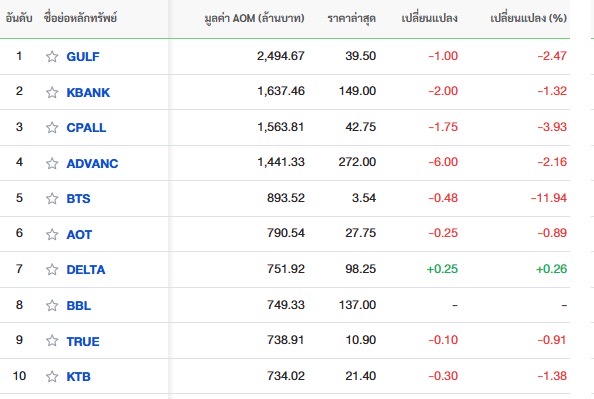Sort by เปลี่ยนแปลง (%) column header
Image resolution: width=594 pixels, height=399 pixels.
pyautogui.click(x=528, y=18)
